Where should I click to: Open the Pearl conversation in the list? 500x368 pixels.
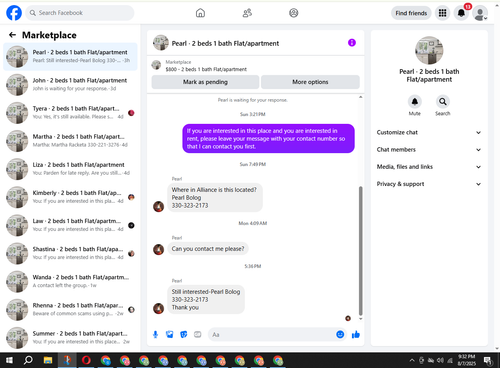70,56
